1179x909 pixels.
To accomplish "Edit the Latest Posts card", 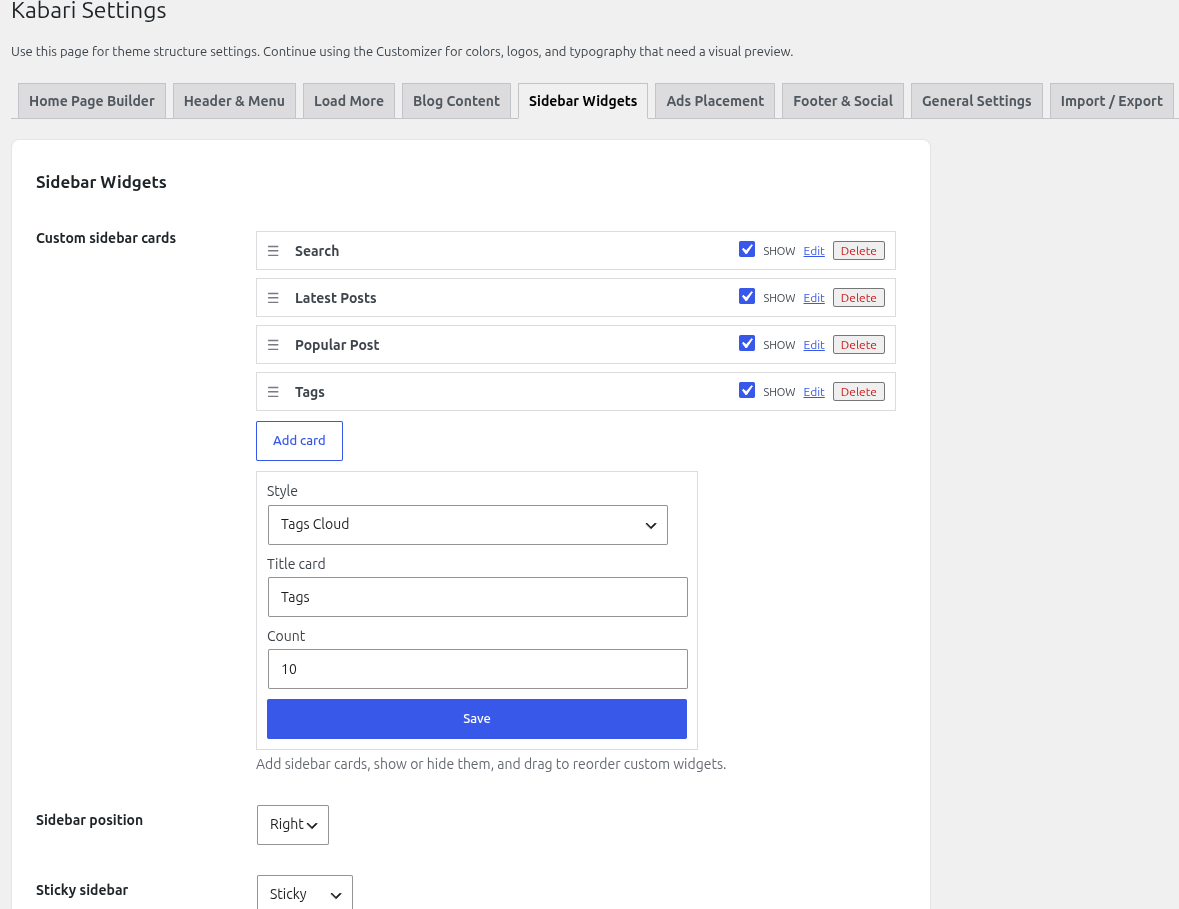I will (814, 298).
